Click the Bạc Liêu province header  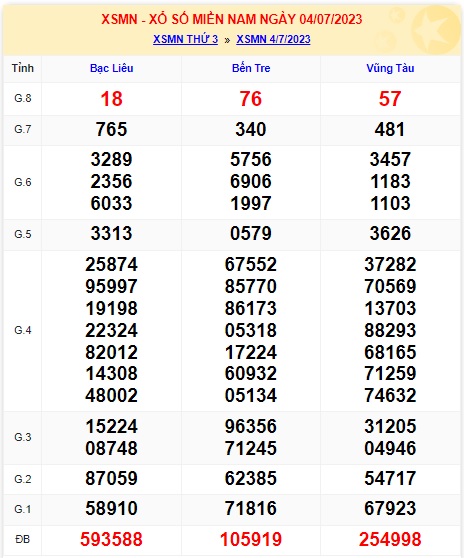[111, 68]
